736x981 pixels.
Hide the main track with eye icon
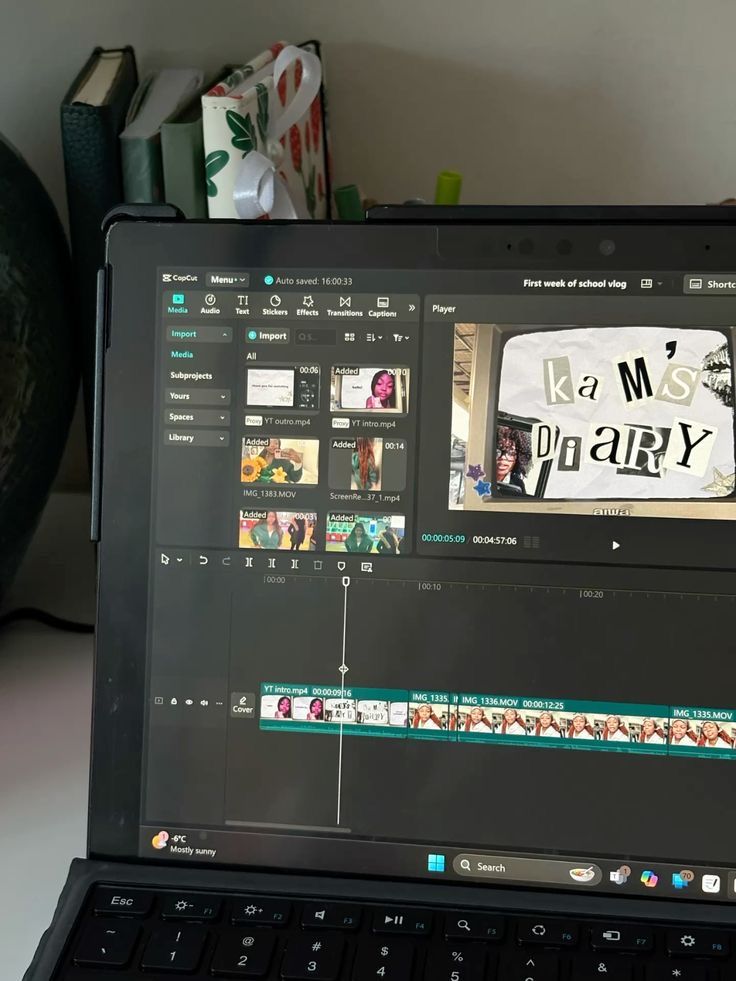(189, 702)
